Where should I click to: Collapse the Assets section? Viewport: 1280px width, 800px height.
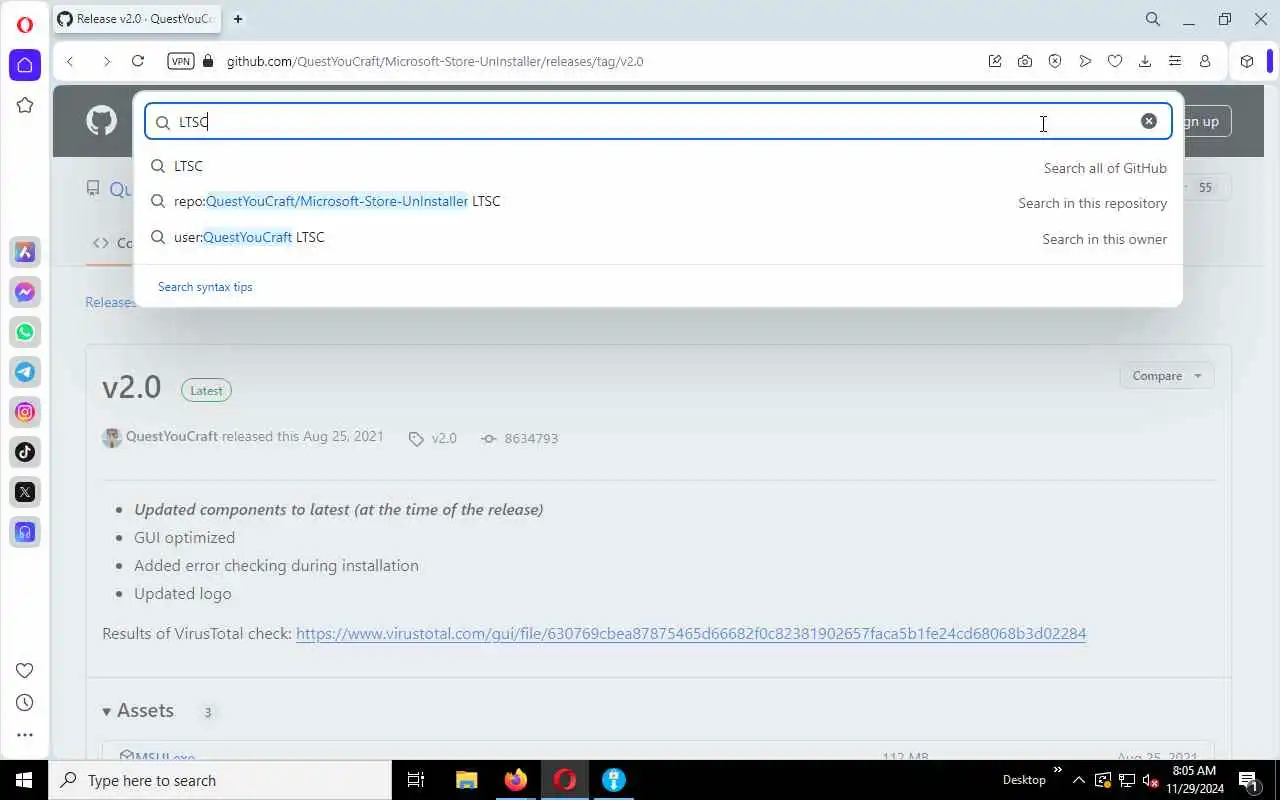click(138, 711)
